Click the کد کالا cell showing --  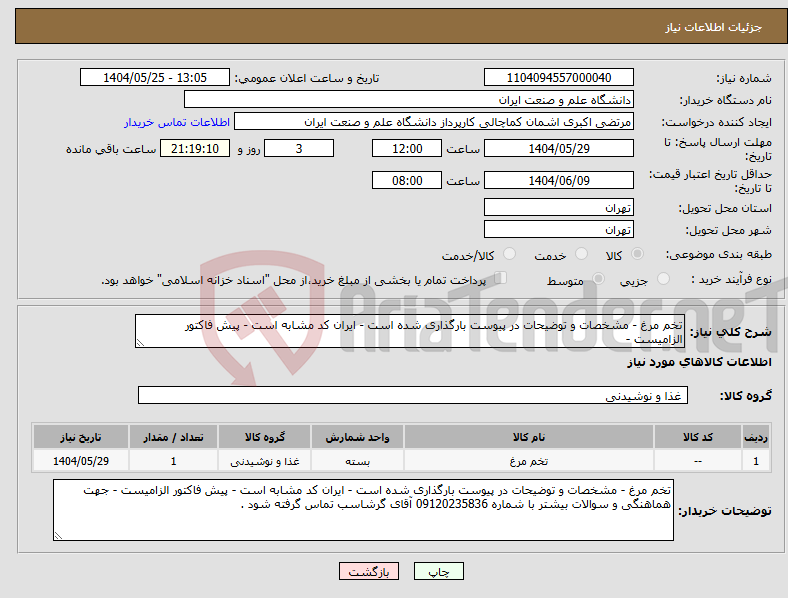point(698,461)
